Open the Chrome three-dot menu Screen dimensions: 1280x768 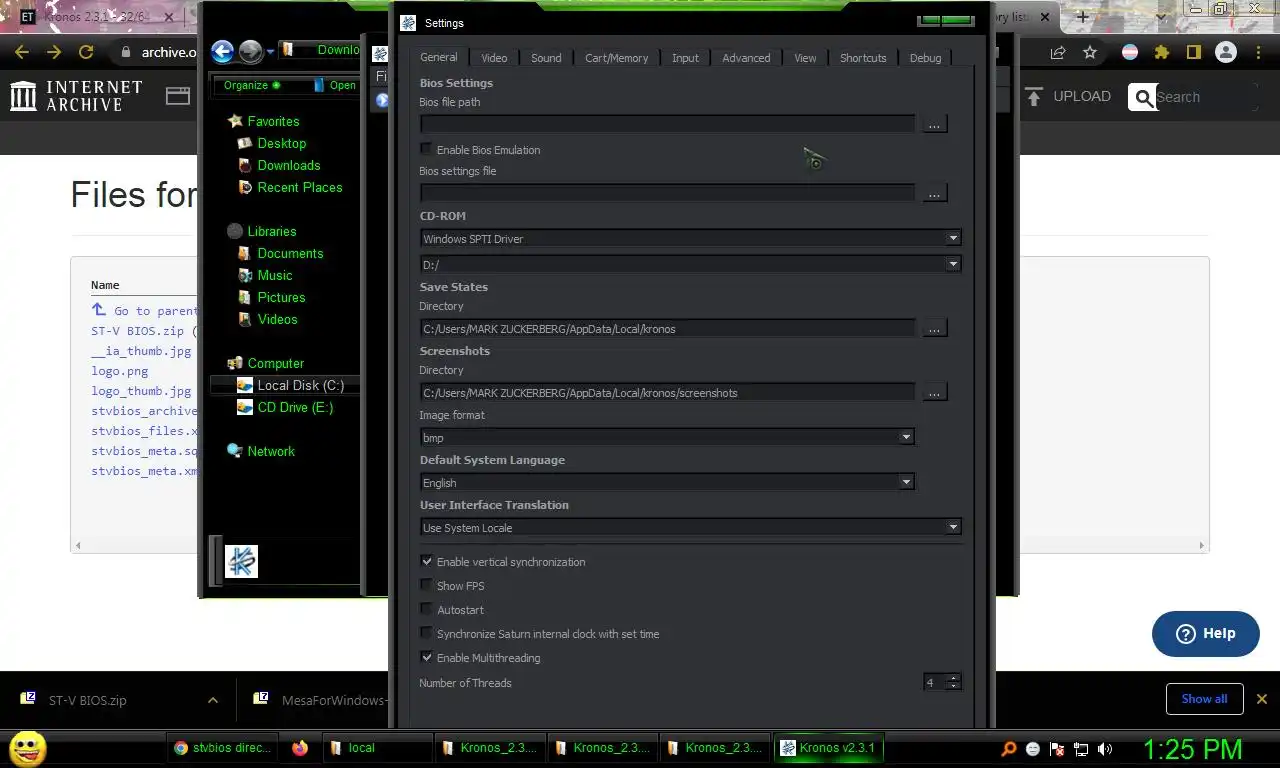tap(1257, 52)
